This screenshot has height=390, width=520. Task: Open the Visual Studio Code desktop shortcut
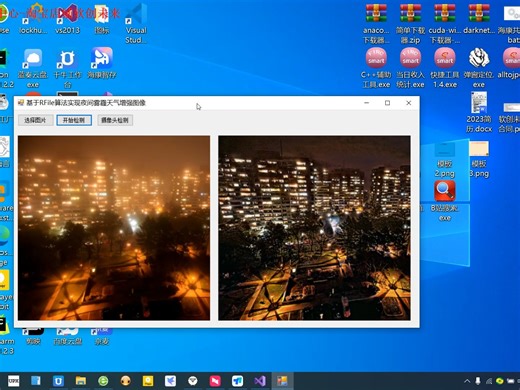[136, 24]
